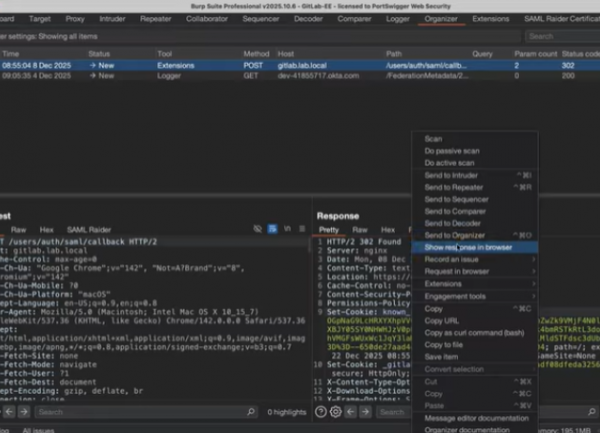This screenshot has height=433, width=600.
Task: Choose Copy to file from context menu
Action: point(474,345)
